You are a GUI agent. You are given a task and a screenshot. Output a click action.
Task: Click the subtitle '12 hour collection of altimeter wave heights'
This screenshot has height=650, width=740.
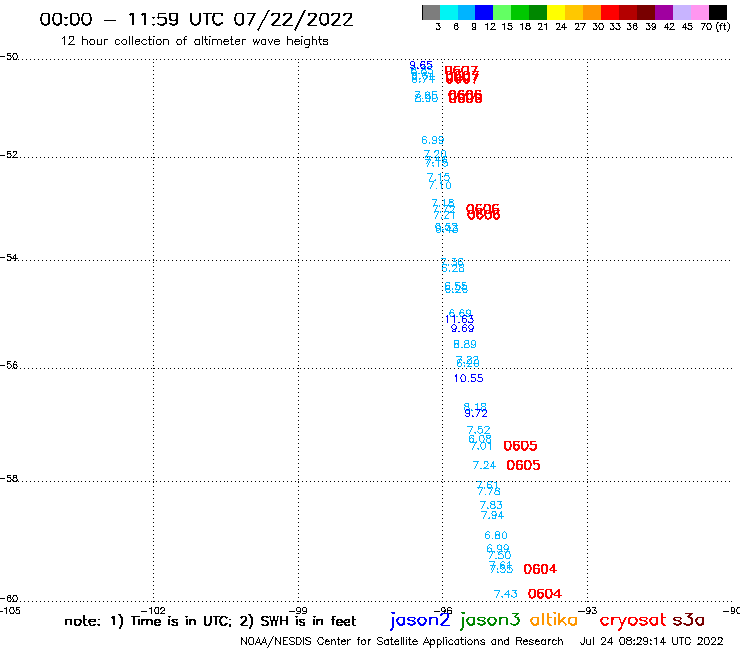[x=194, y=41]
